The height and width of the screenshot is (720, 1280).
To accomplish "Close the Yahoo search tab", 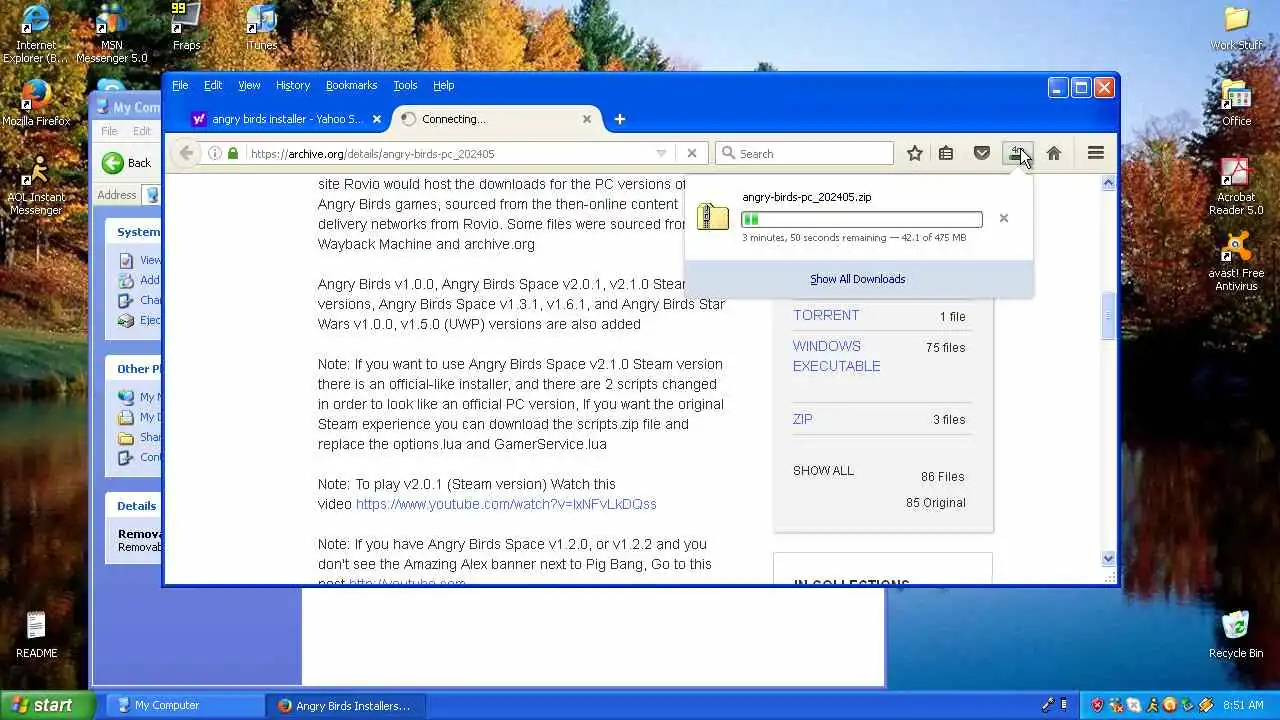I will point(376,119).
